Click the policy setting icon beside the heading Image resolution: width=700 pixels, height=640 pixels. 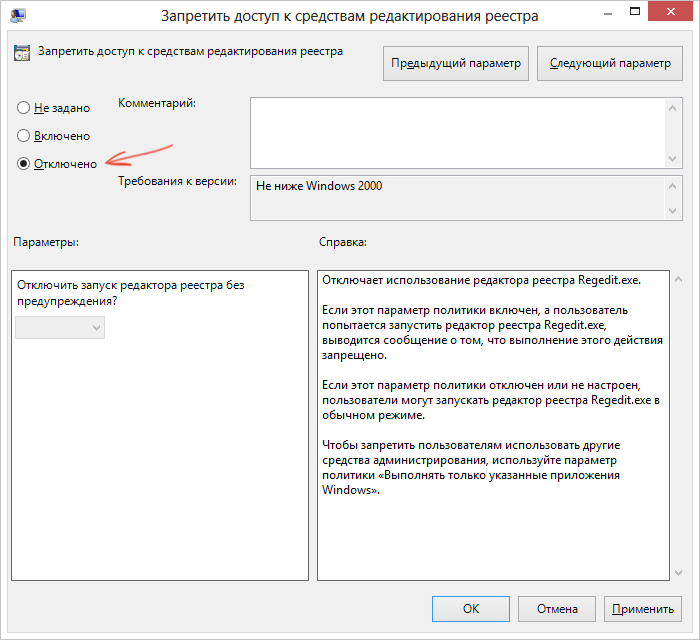click(x=22, y=53)
